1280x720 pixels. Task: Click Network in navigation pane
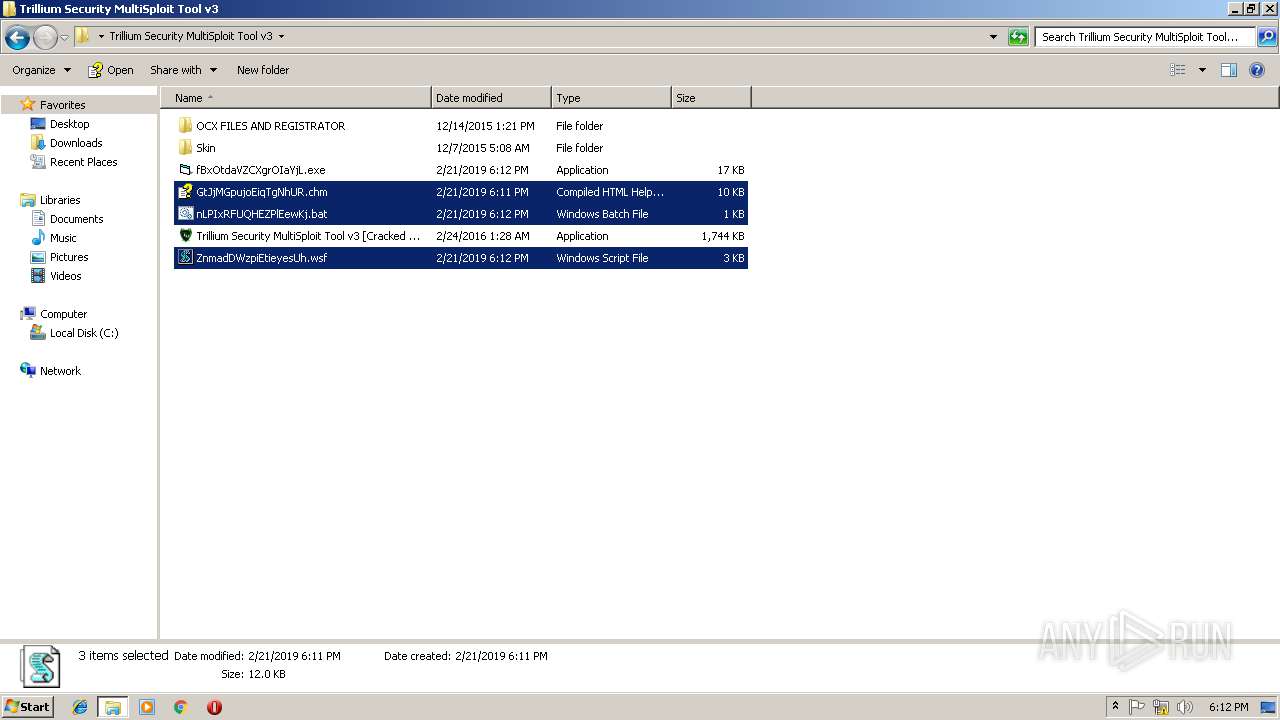click(x=60, y=371)
